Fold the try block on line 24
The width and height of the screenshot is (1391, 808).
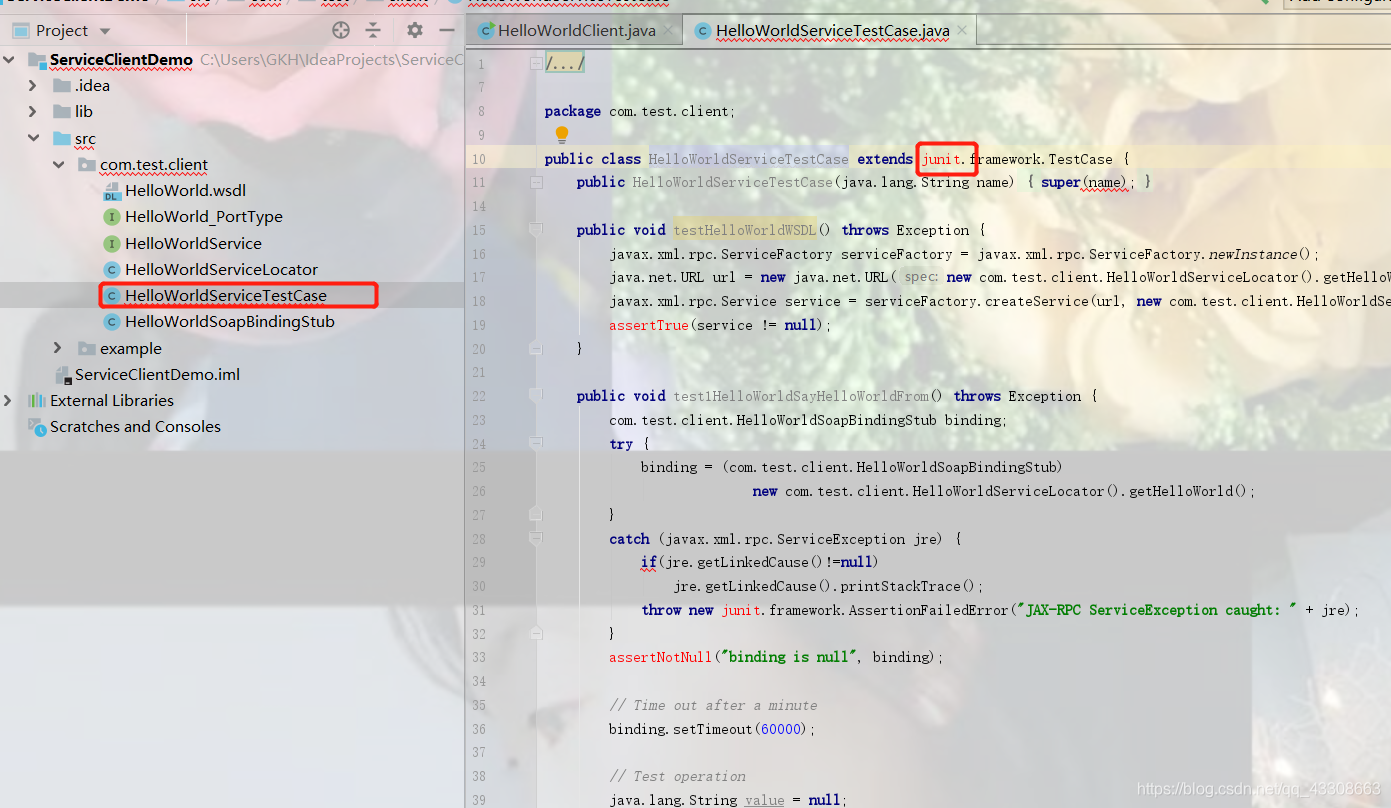(x=536, y=443)
